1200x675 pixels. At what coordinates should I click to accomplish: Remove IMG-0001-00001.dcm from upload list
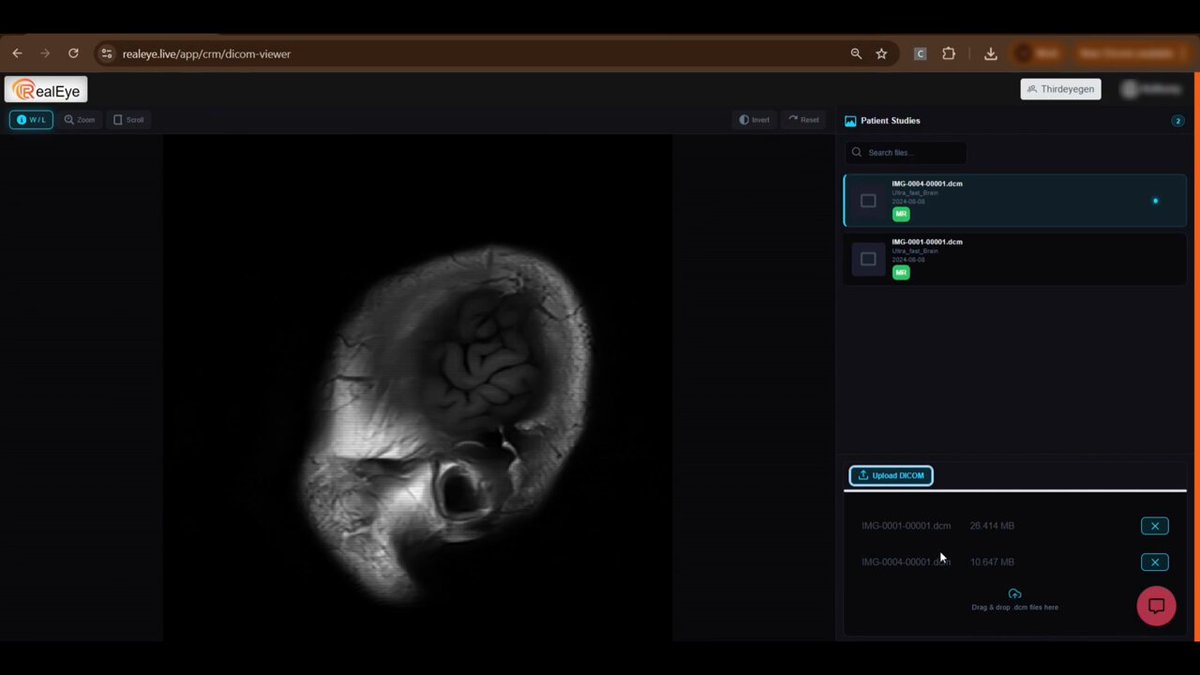tap(1154, 526)
